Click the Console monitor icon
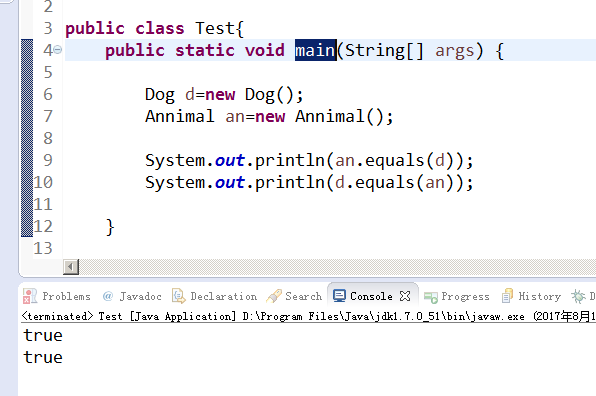The image size is (596, 396). point(339,296)
